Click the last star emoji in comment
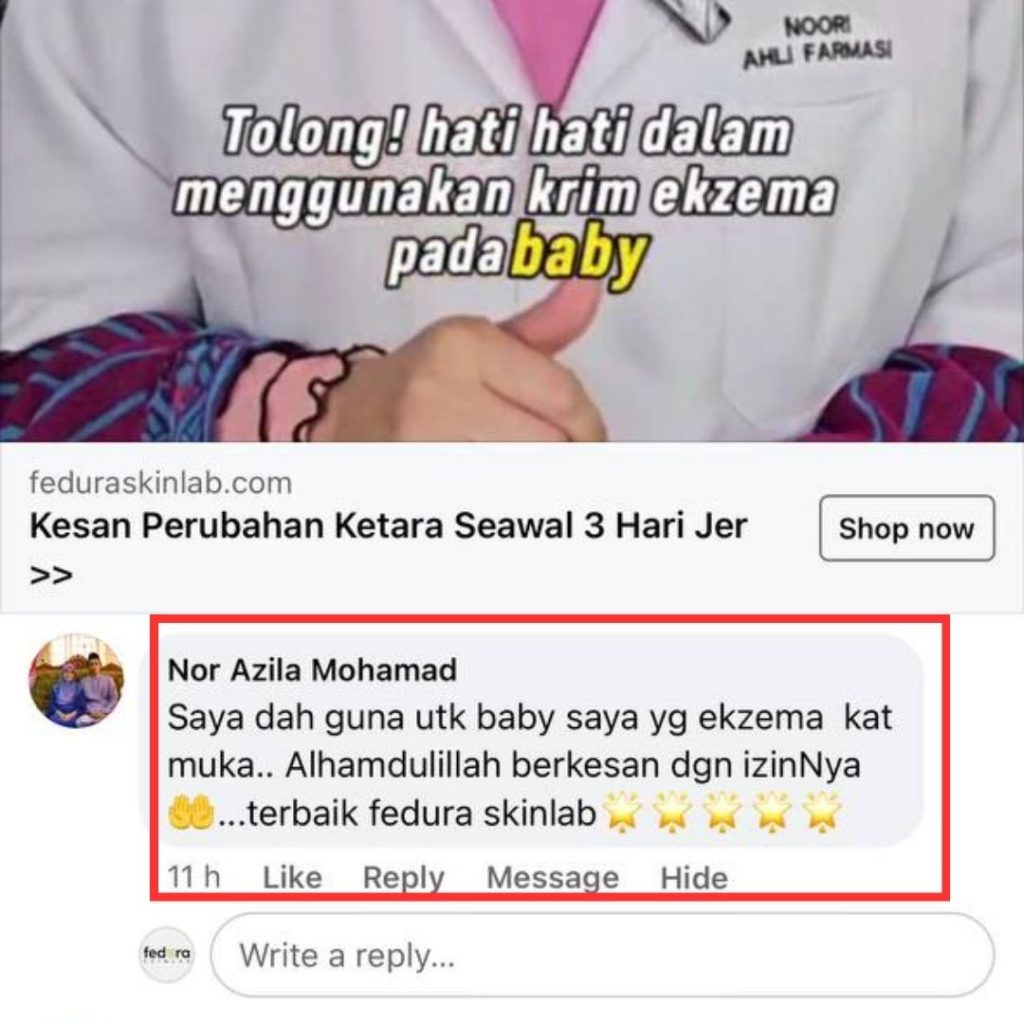The height and width of the screenshot is (1024, 1024). coord(822,813)
